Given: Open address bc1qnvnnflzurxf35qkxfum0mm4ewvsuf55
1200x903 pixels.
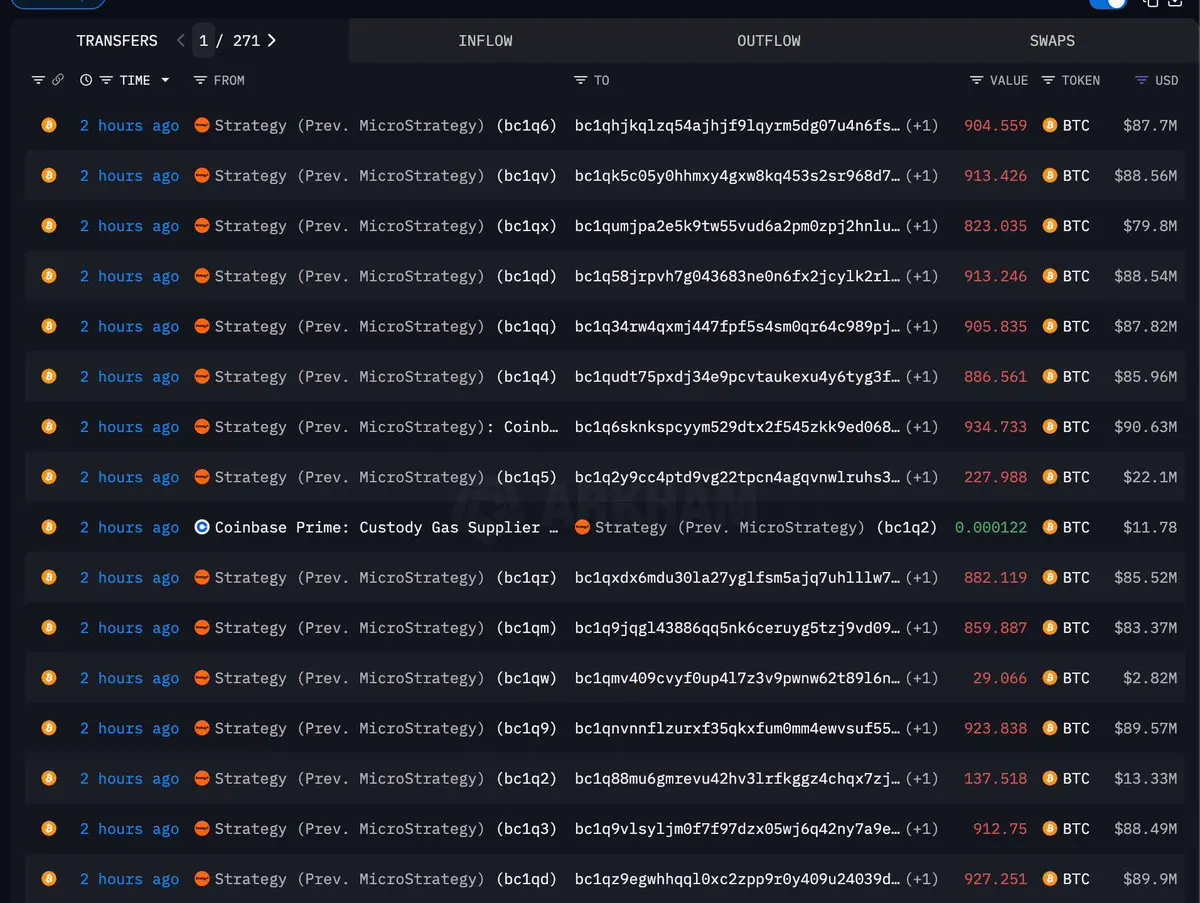Looking at the screenshot, I should tap(737, 728).
